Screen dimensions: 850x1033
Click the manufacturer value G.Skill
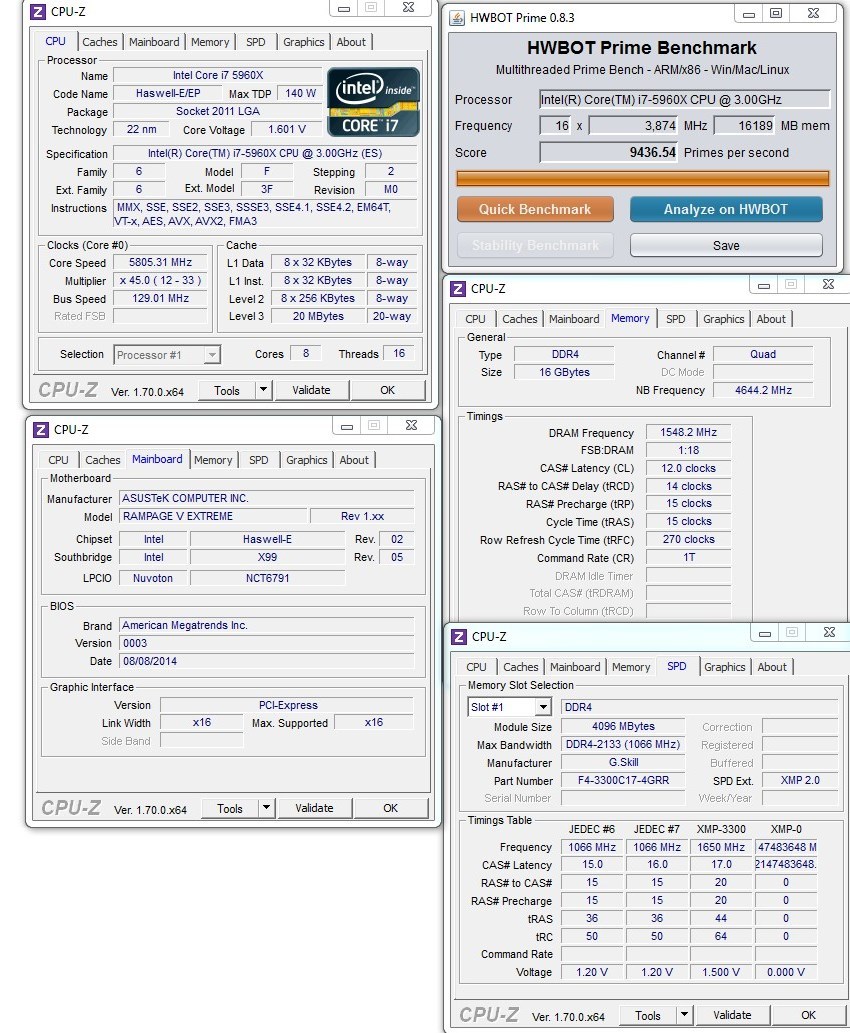[x=623, y=762]
